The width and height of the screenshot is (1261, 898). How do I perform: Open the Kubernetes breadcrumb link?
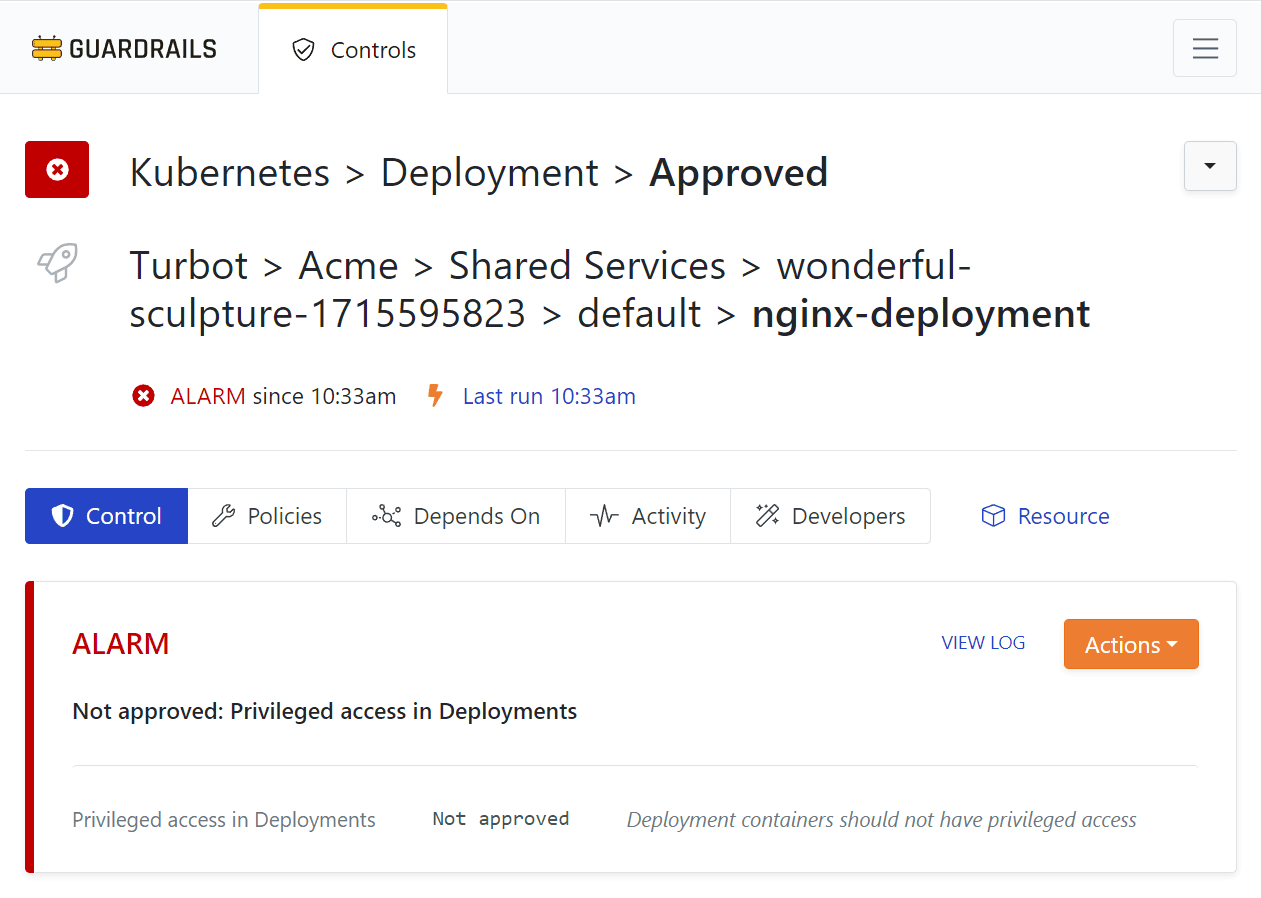(x=229, y=172)
